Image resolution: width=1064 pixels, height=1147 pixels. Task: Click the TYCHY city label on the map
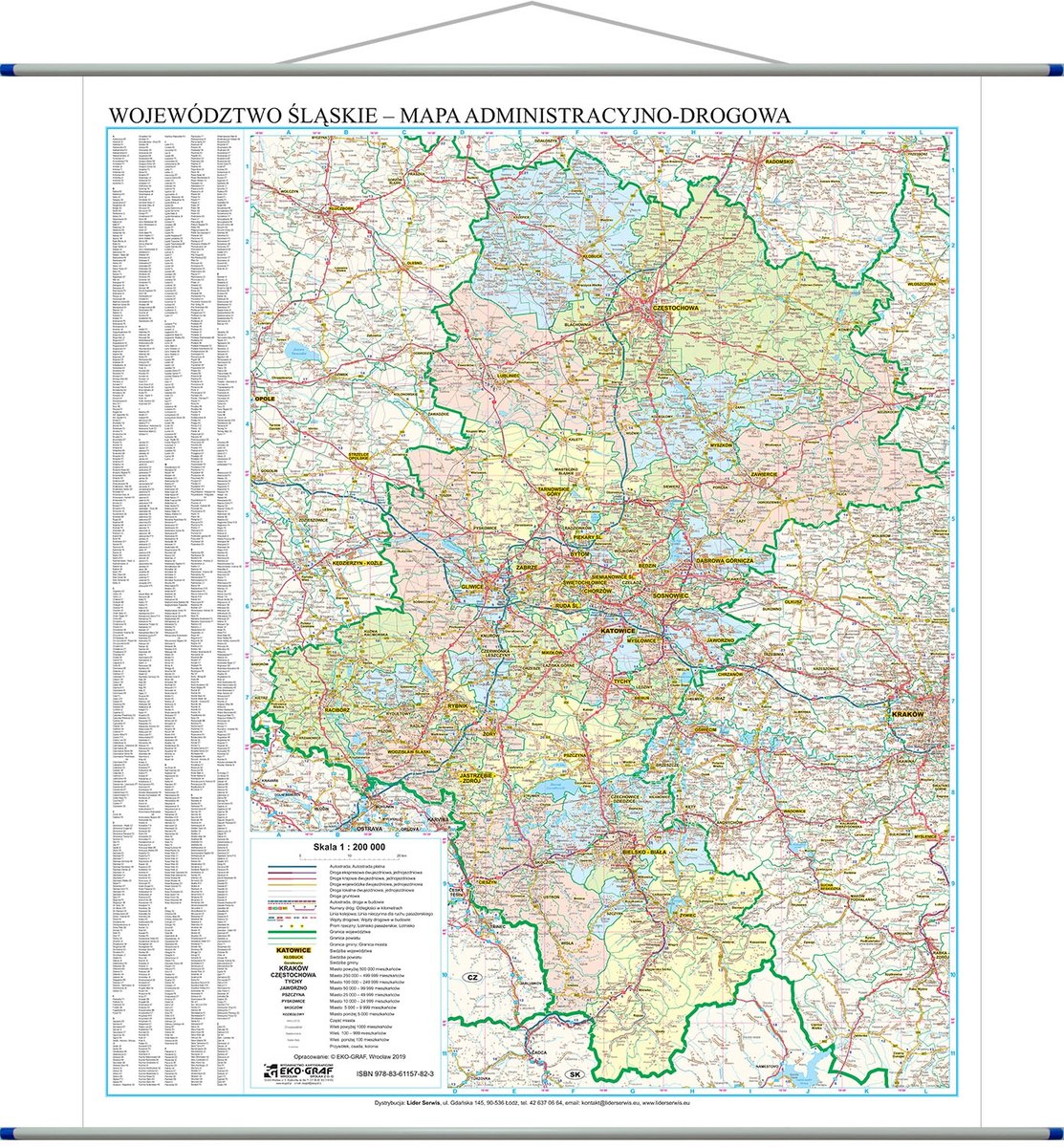(621, 680)
